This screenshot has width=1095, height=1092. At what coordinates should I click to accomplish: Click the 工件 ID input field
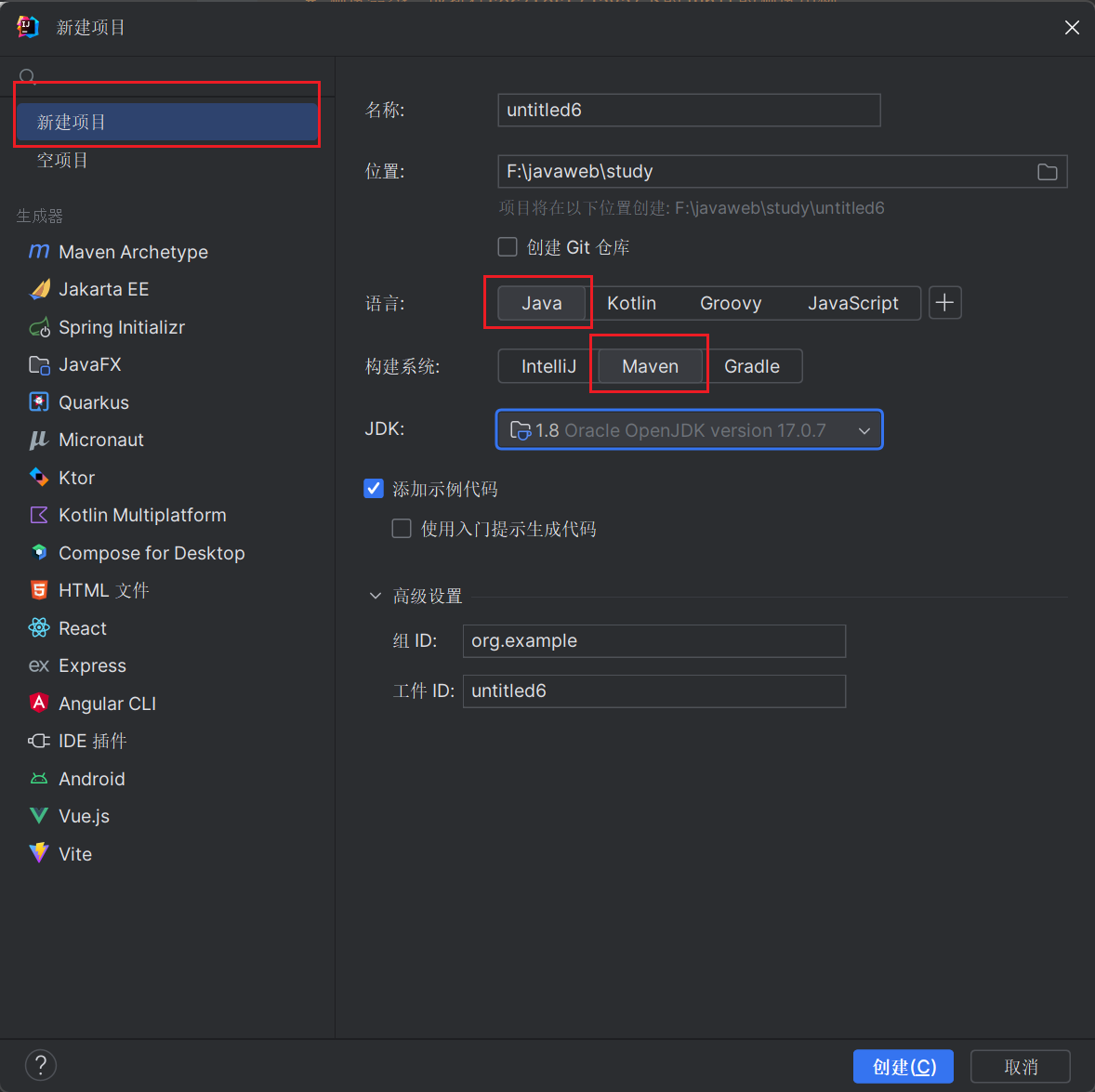coord(654,691)
